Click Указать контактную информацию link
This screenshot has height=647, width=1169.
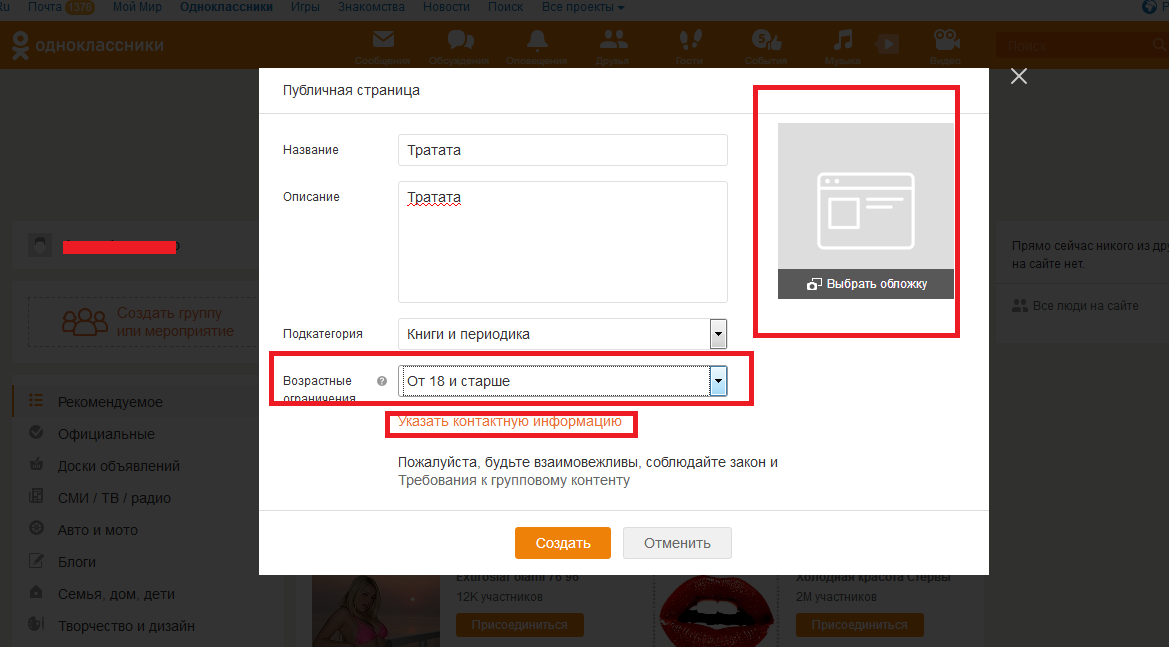click(x=510, y=422)
